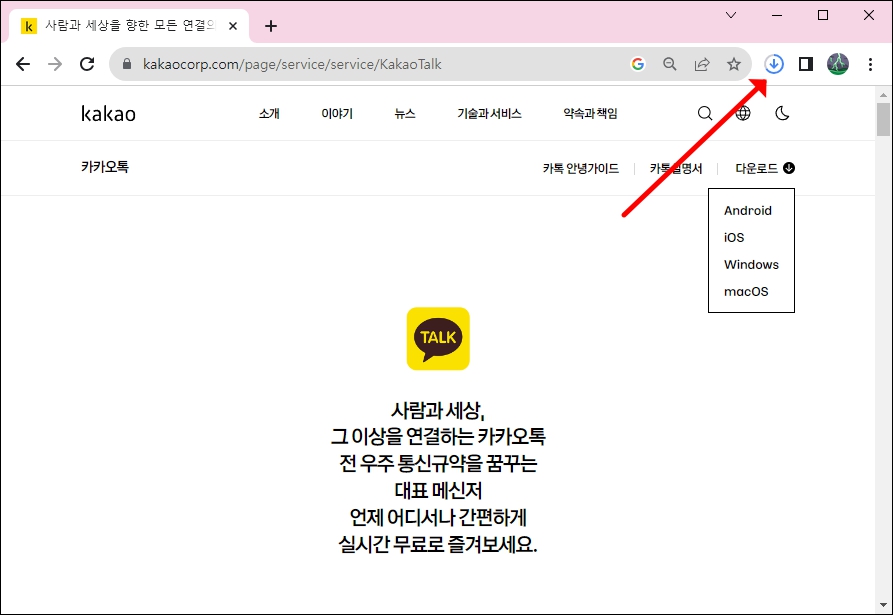Click the Chrome profile avatar
Image resolution: width=893 pixels, height=615 pixels.
837,63
